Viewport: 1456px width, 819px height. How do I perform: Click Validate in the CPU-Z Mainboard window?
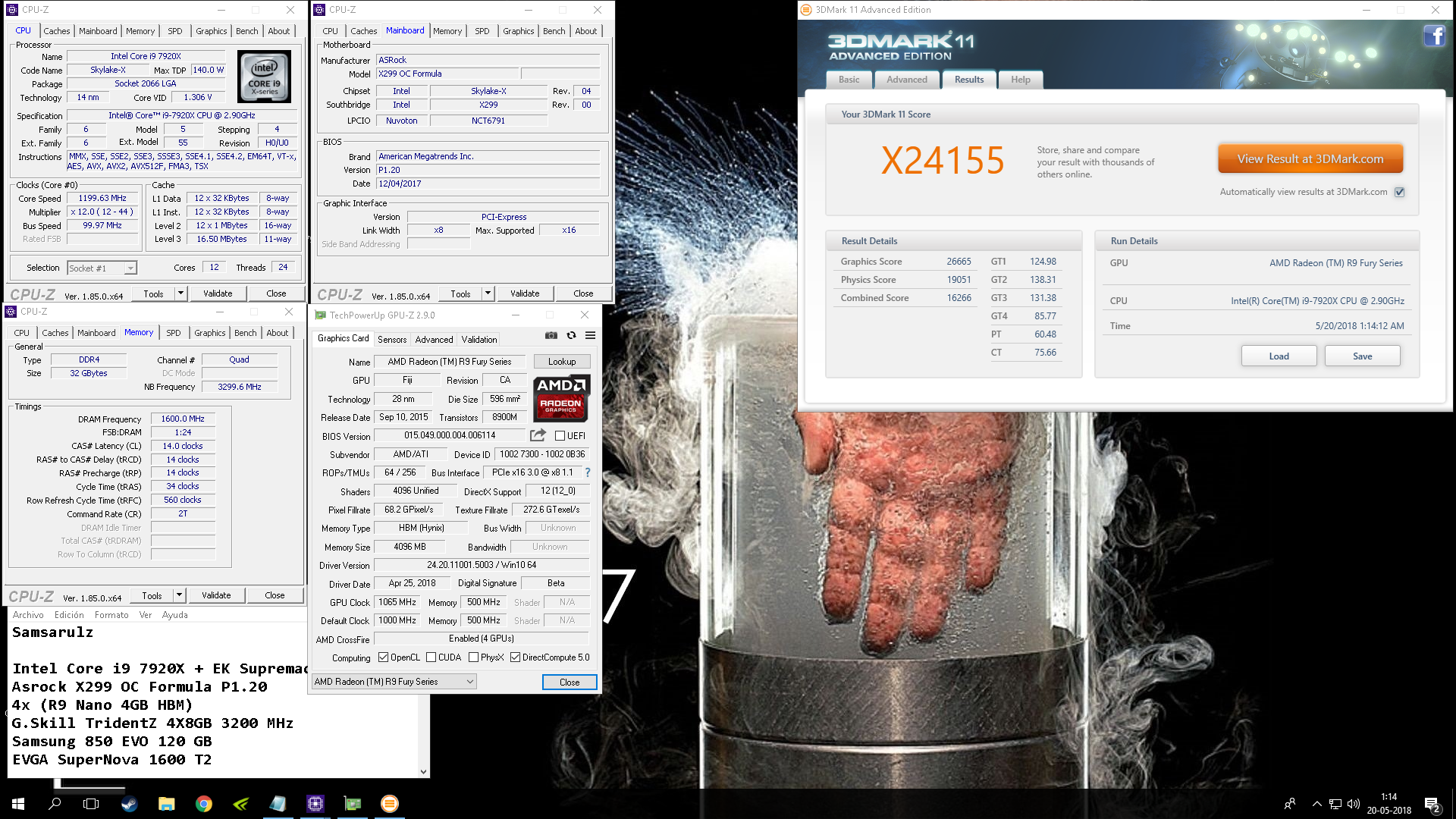tap(525, 293)
